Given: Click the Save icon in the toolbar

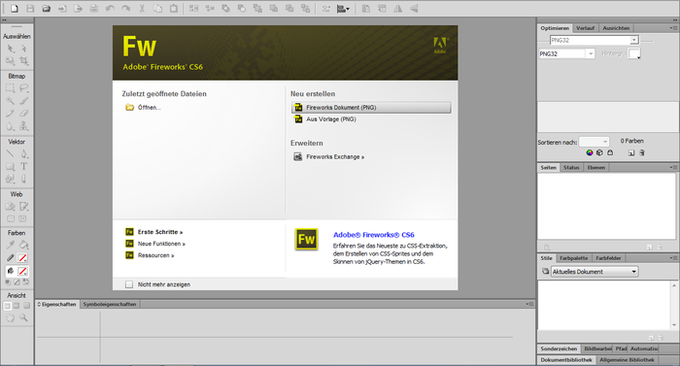Looking at the screenshot, I should [x=30, y=8].
